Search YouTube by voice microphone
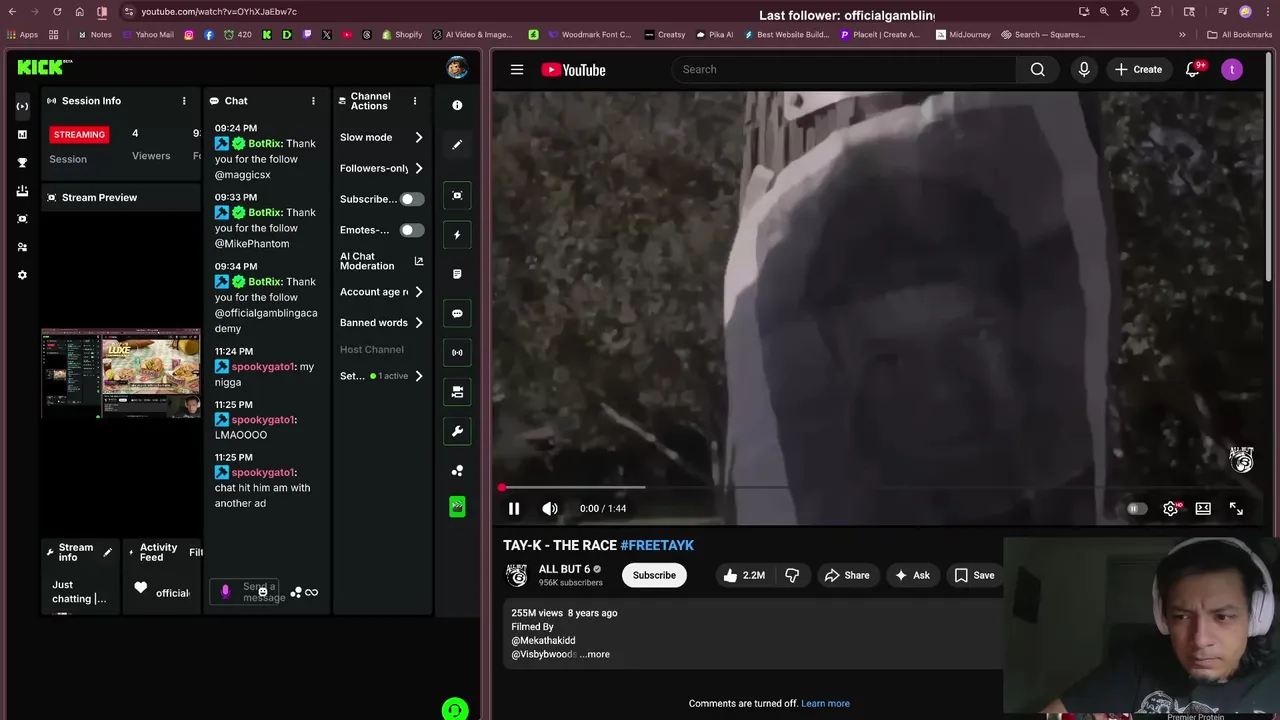 click(x=1084, y=69)
